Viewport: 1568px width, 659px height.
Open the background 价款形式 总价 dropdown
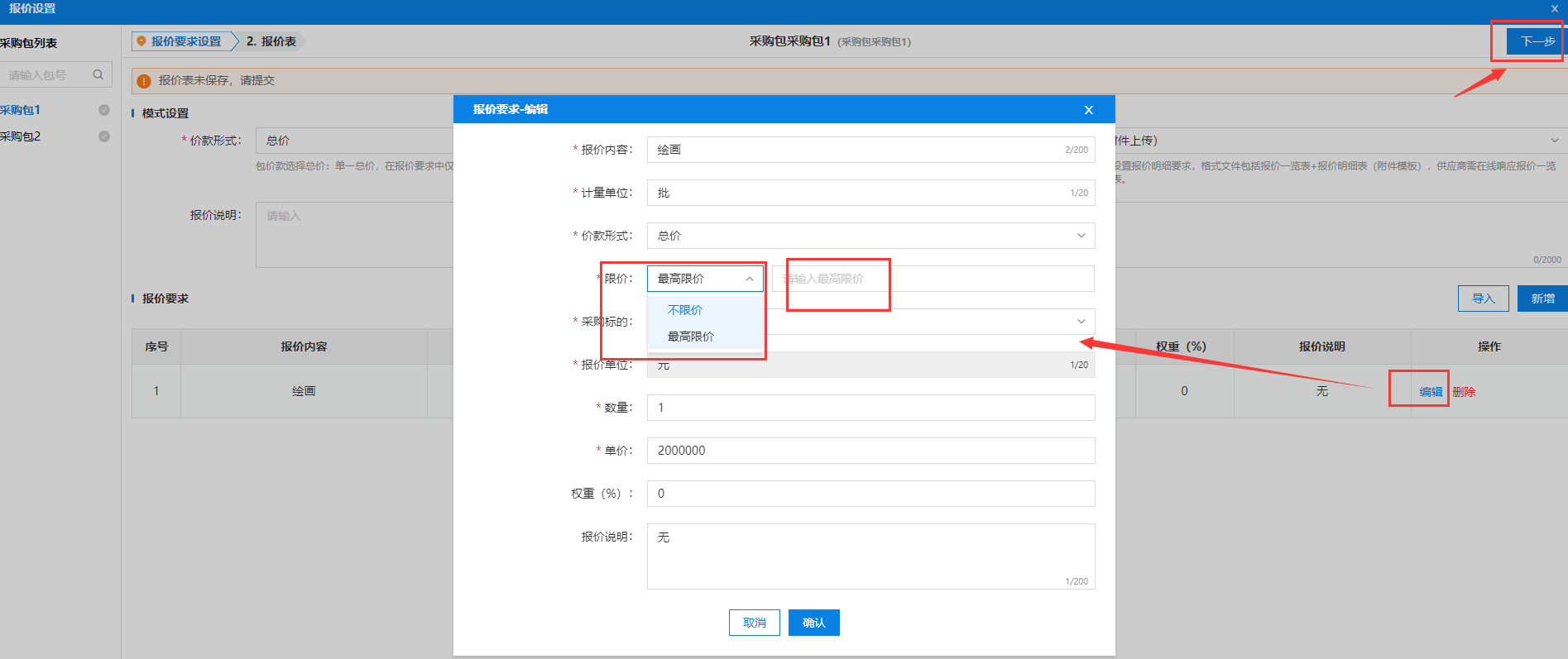(x=354, y=141)
